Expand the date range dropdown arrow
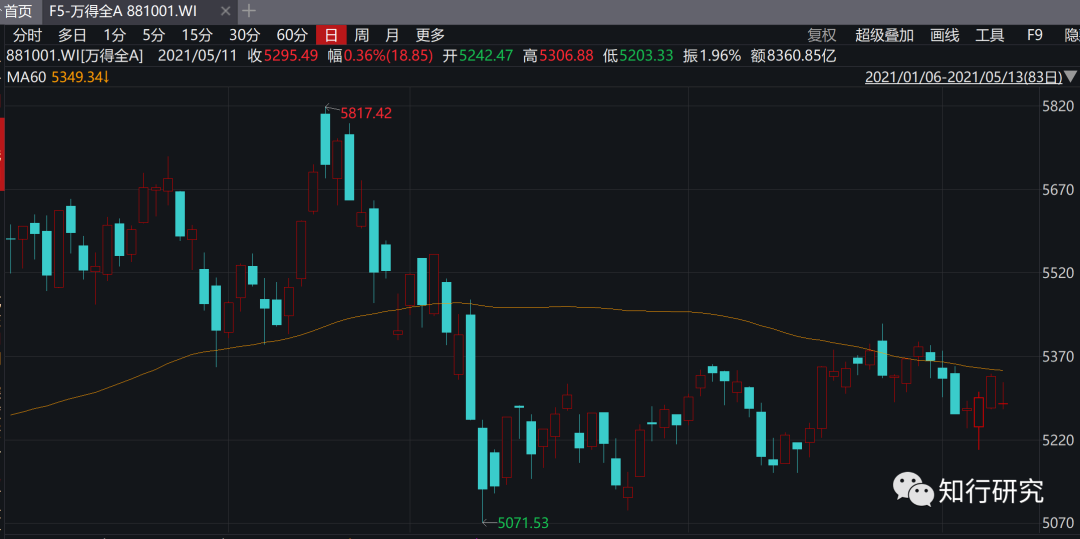Viewport: 1080px width, 539px height. pyautogui.click(x=1071, y=77)
